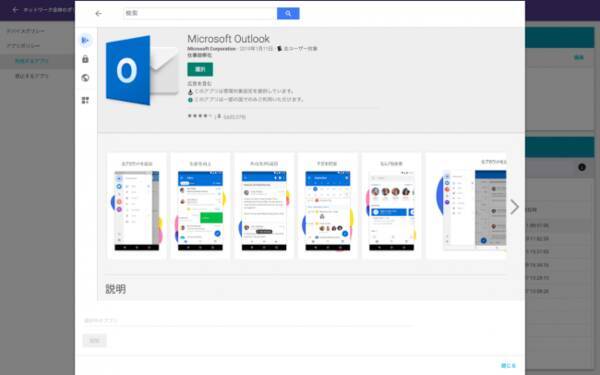This screenshot has height=375, width=600.
Task: Click the close link at dialog bottom right
Action: pyautogui.click(x=508, y=365)
